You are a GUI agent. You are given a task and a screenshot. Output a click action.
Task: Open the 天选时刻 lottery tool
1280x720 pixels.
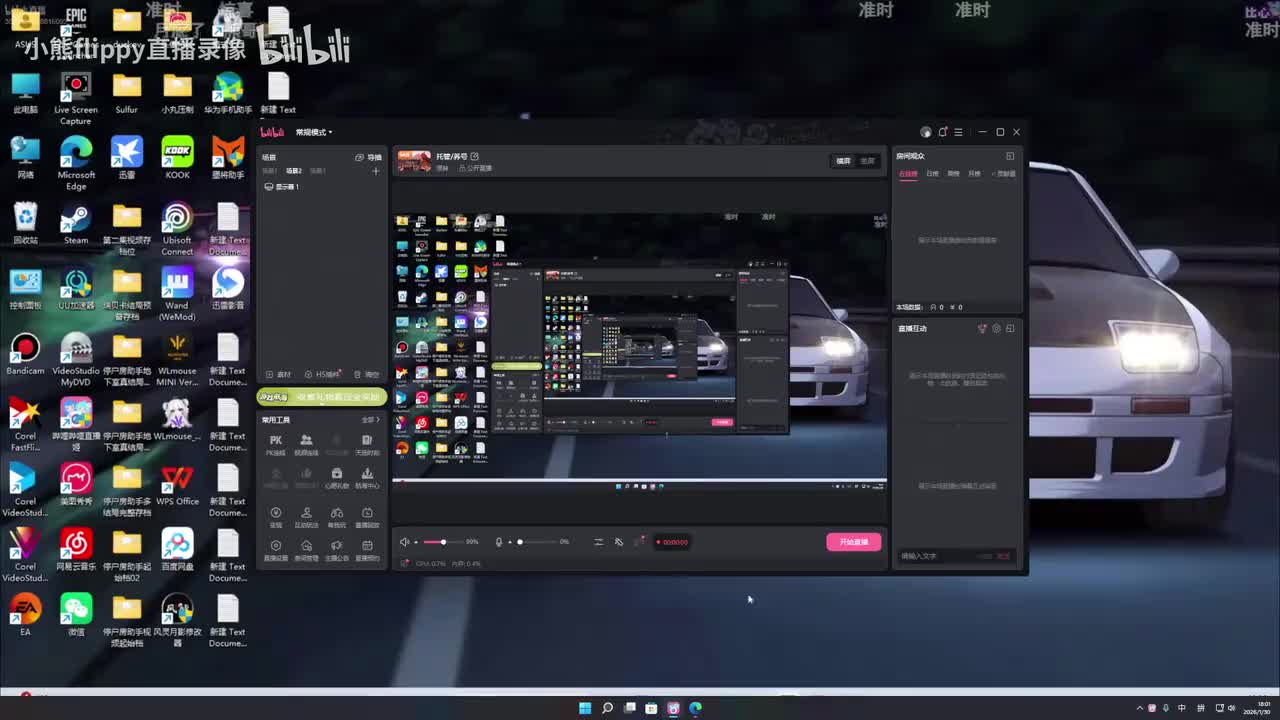tap(367, 445)
